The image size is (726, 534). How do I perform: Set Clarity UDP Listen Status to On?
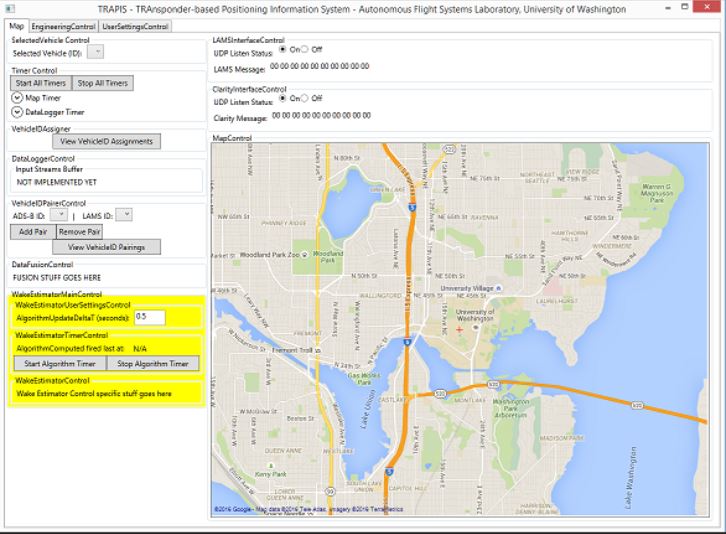pyautogui.click(x=282, y=98)
